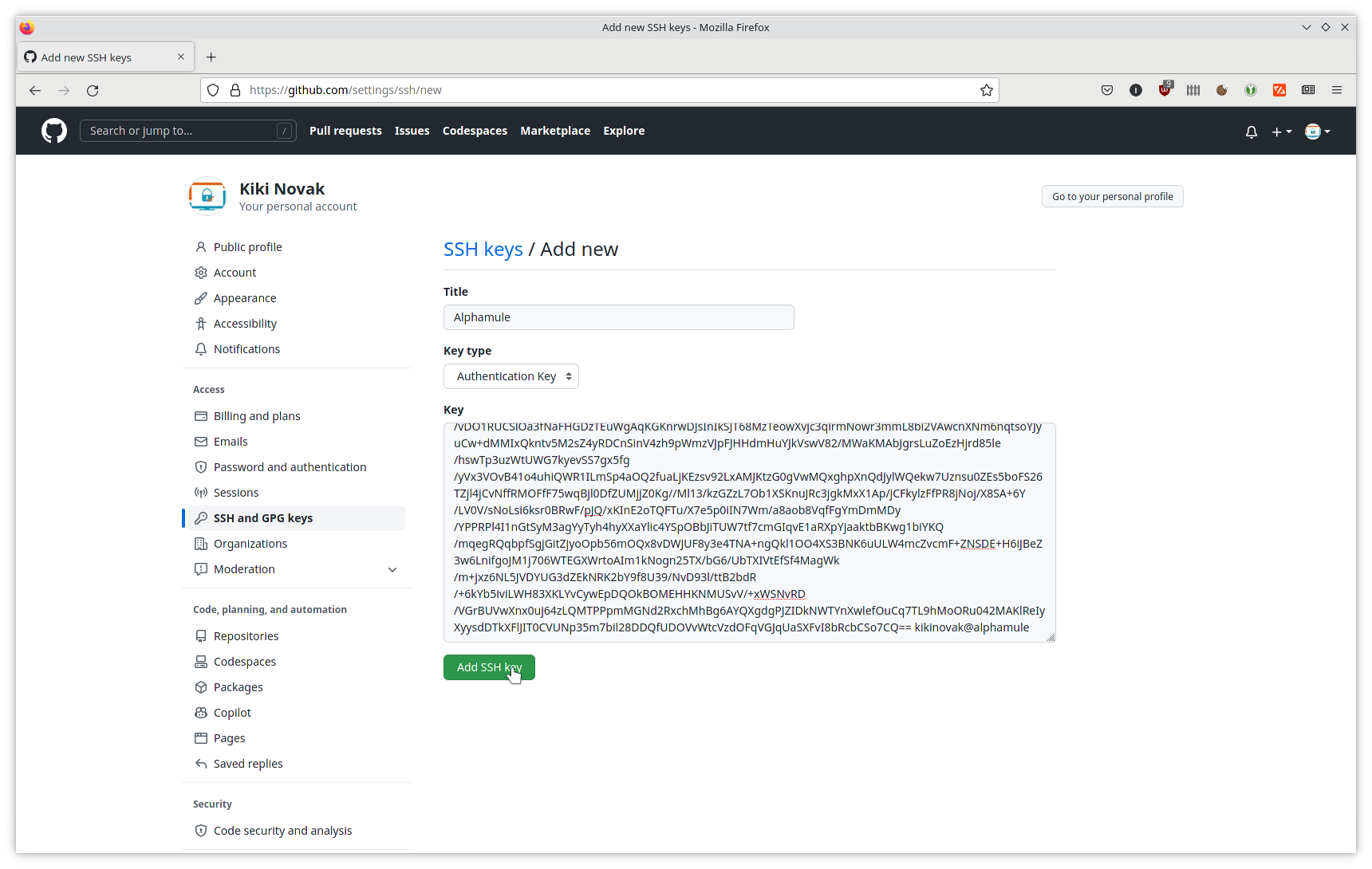
Task: Select Password and authentication settings
Action: 290,467
